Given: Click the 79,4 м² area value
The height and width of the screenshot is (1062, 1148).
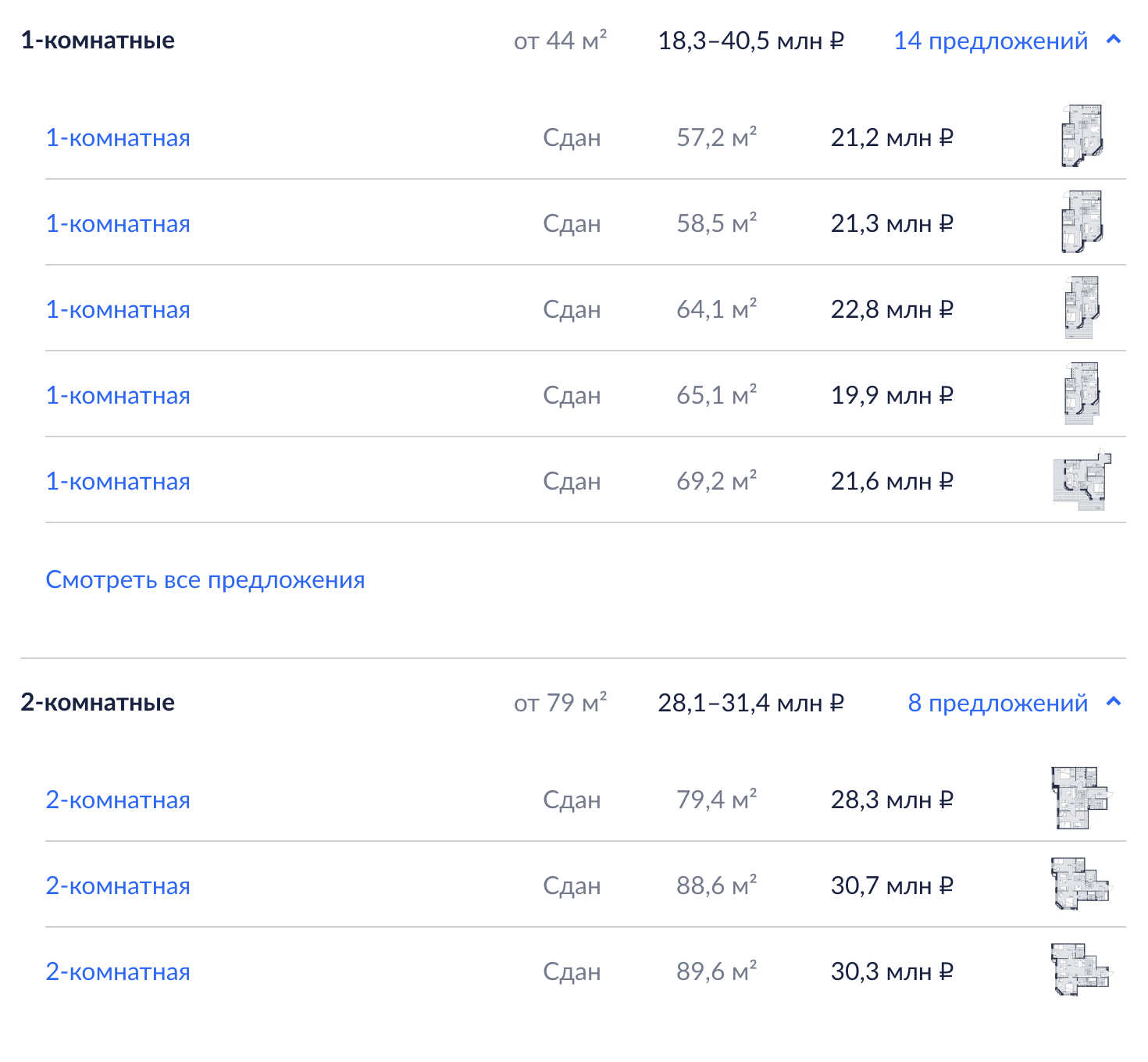Looking at the screenshot, I should tap(717, 799).
